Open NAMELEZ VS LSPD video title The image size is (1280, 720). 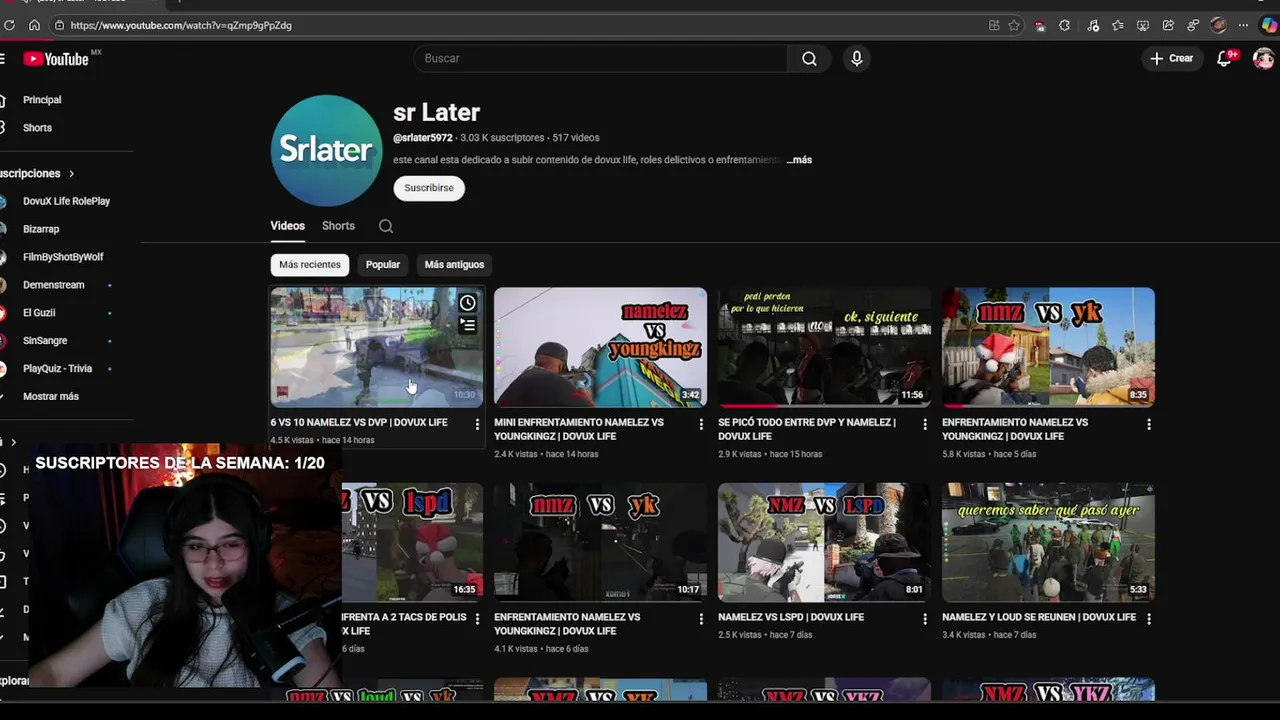791,618
